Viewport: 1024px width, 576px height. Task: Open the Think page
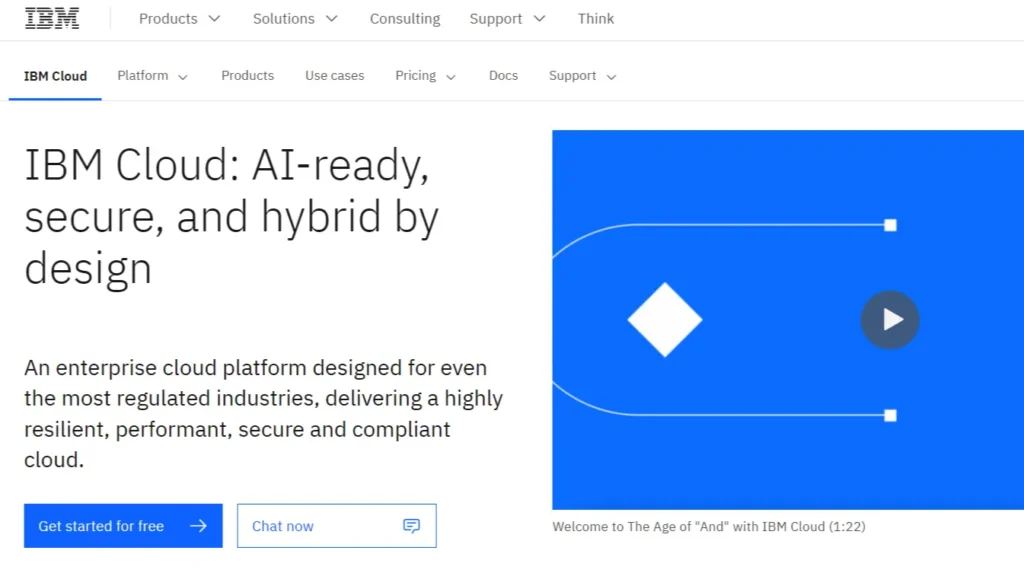pyautogui.click(x=596, y=19)
